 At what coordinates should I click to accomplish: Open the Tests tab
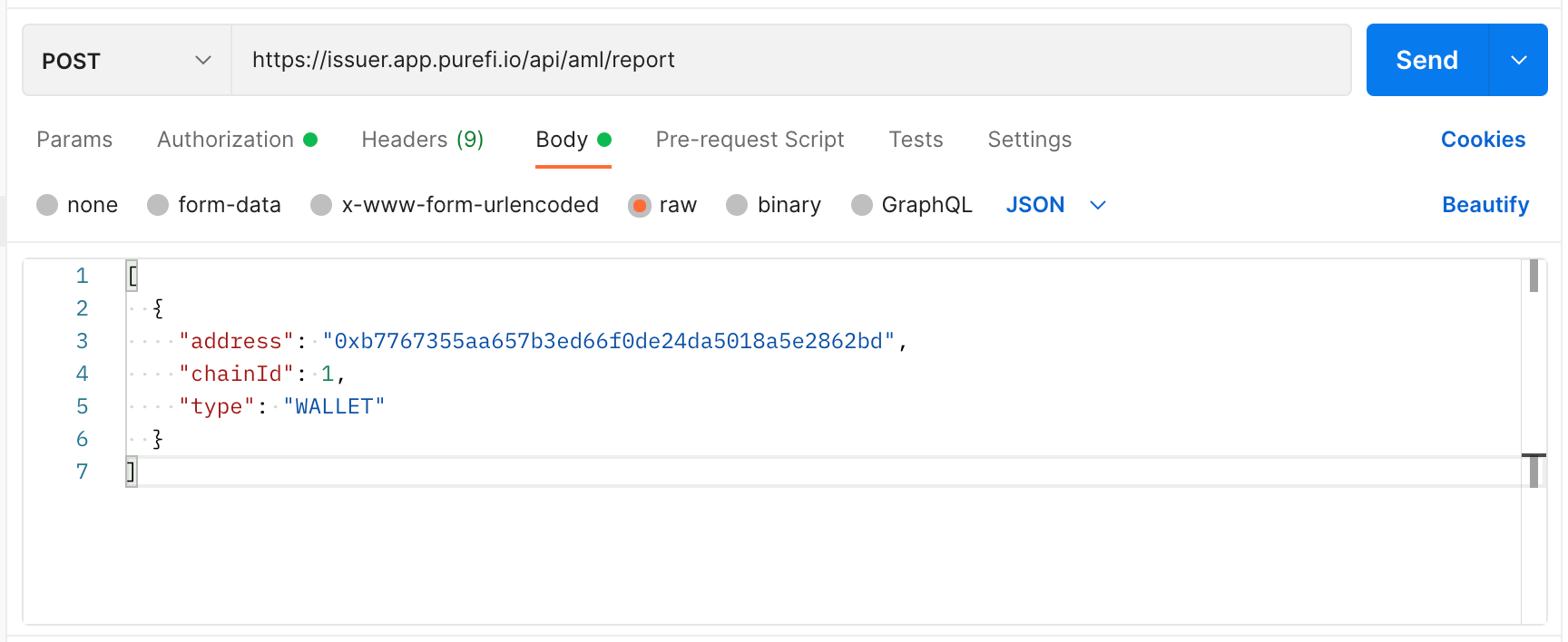coord(916,140)
